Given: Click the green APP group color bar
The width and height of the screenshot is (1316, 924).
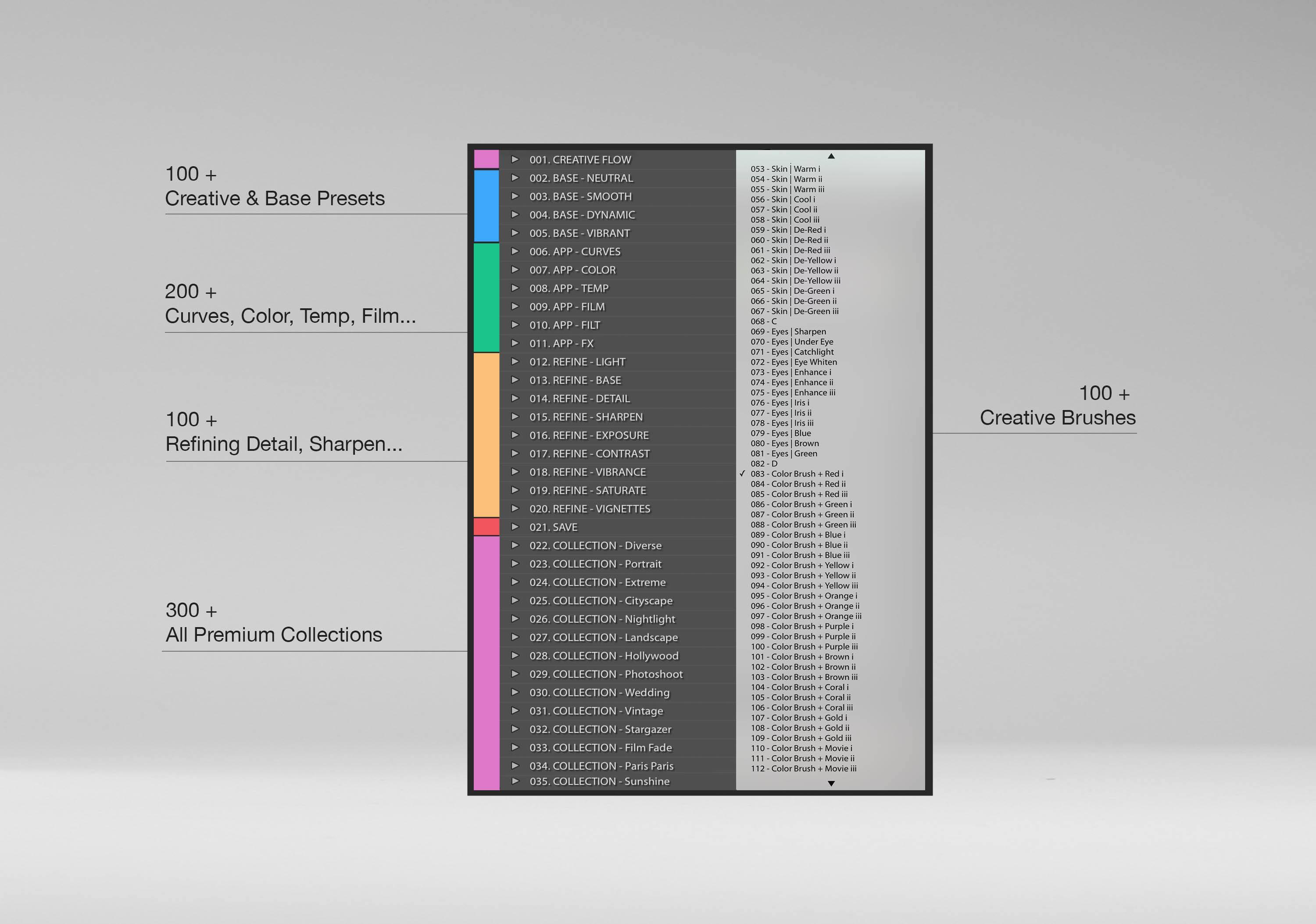Looking at the screenshot, I should tap(486, 297).
